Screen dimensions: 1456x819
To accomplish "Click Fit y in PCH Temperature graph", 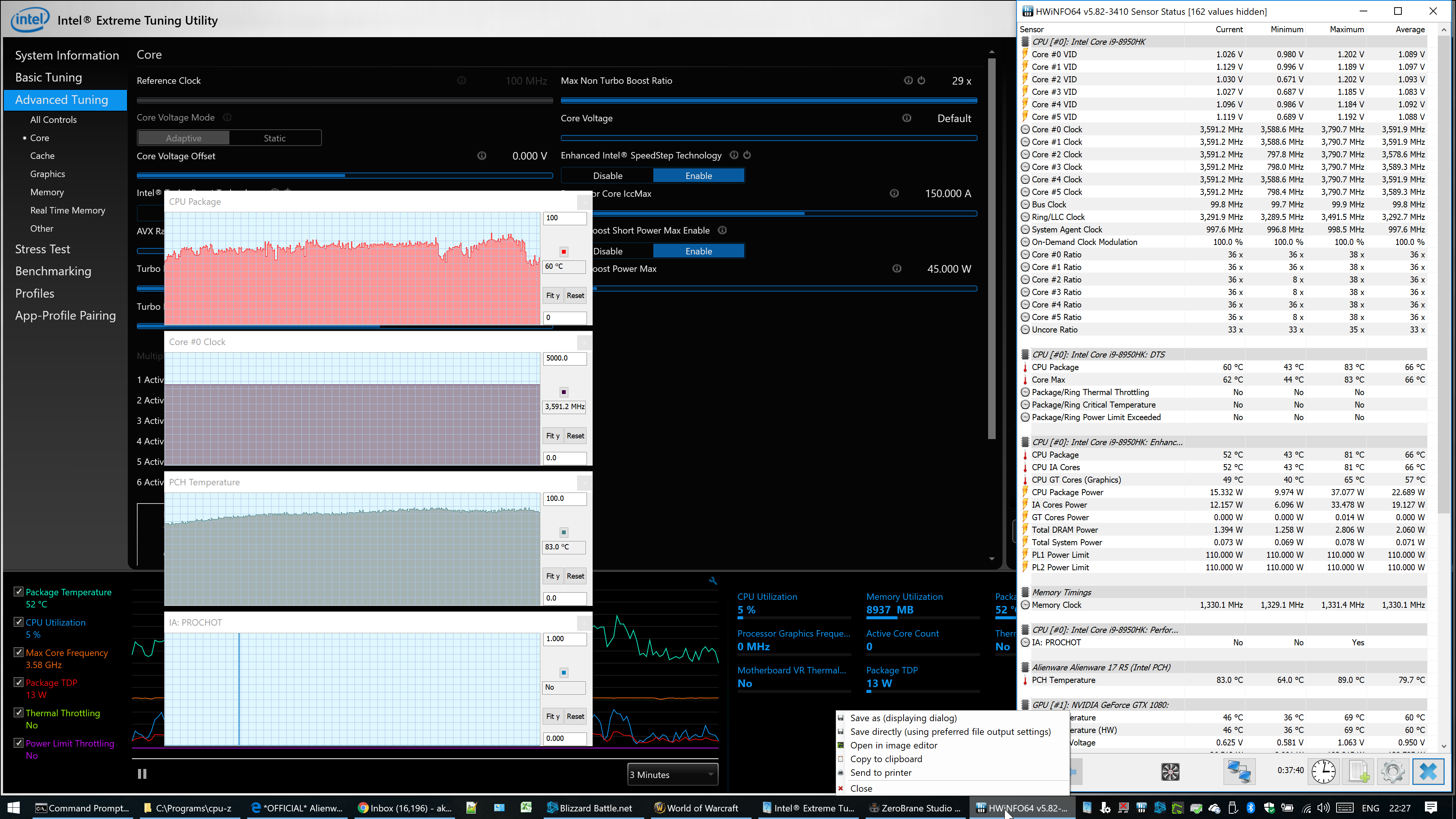I will pos(552,576).
